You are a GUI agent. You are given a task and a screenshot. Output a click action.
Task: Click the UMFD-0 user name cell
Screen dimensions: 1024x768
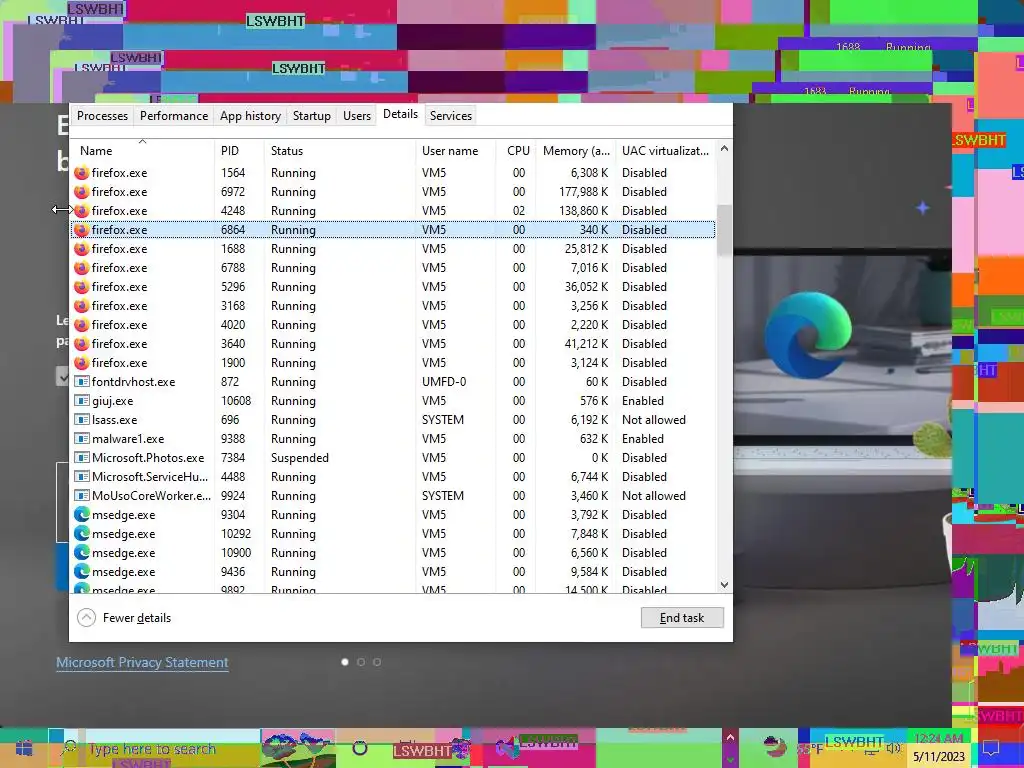pyautogui.click(x=444, y=381)
